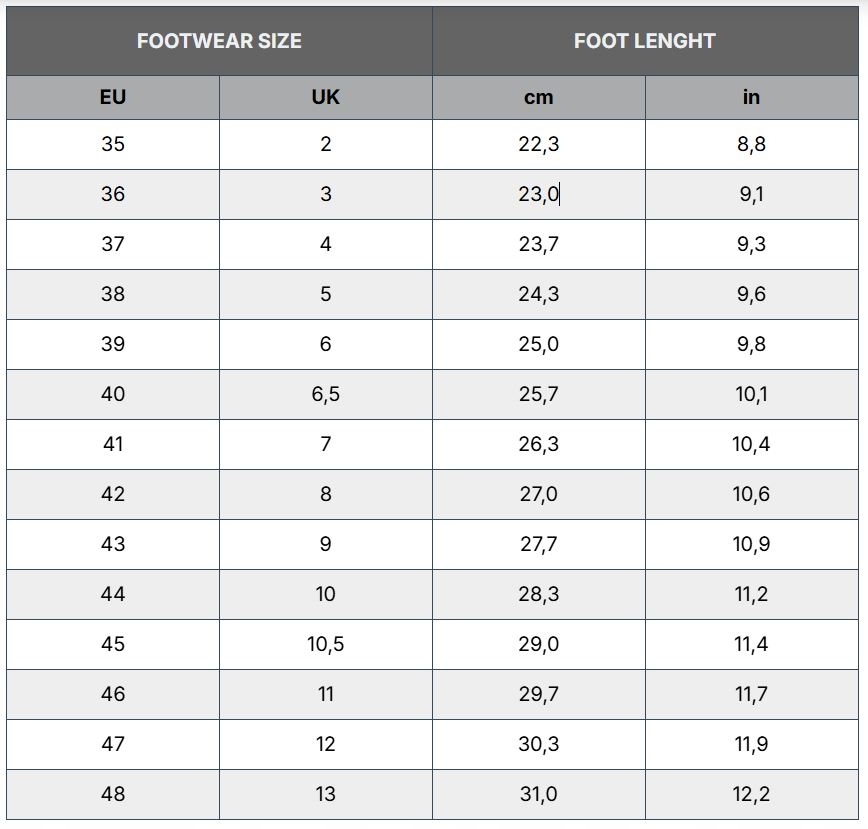
Task: Click the UK size 13 cell
Action: pyautogui.click(x=326, y=794)
